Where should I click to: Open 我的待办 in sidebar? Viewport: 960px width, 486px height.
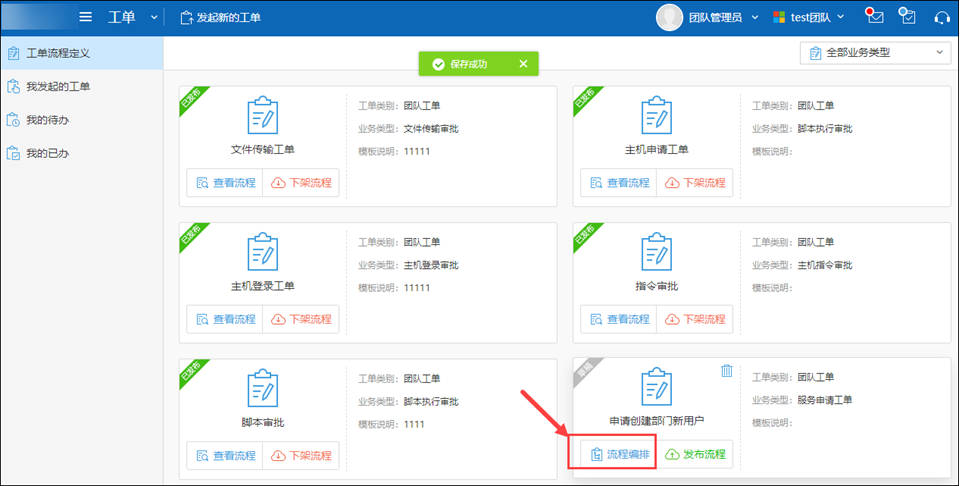pos(47,120)
